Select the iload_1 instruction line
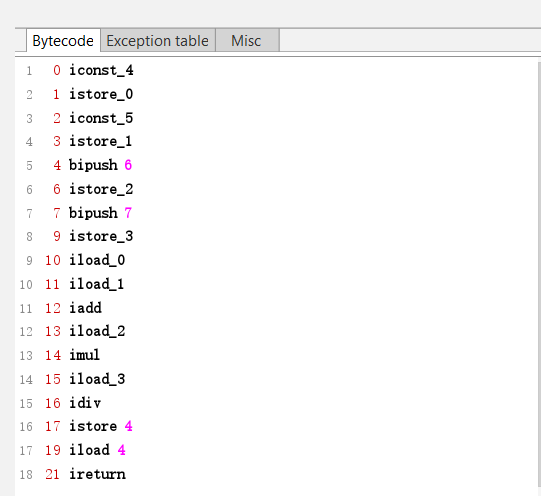 pos(97,284)
